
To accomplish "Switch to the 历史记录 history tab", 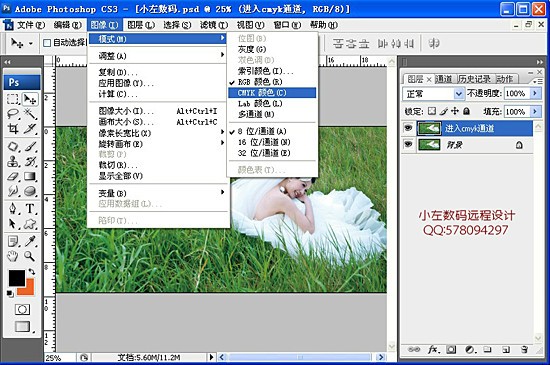I will [475, 79].
